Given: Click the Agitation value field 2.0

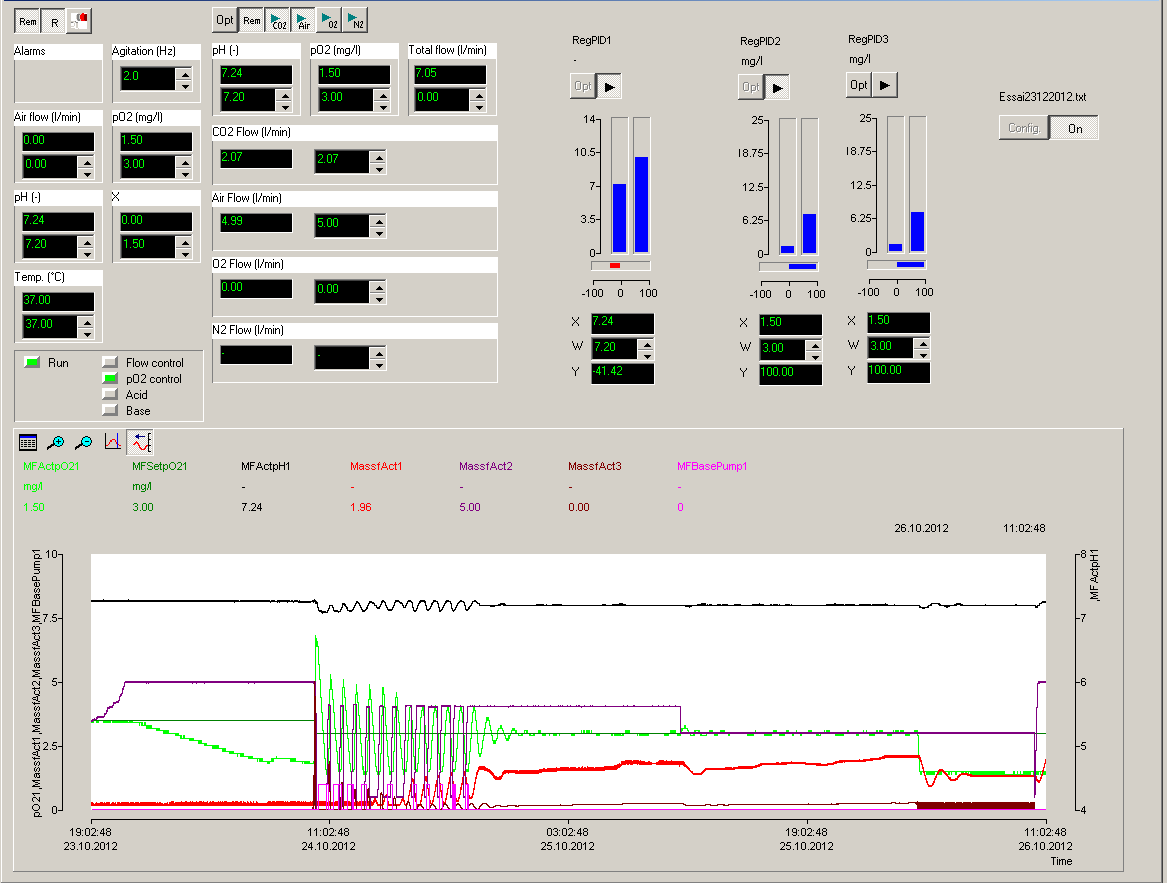Looking at the screenshot, I should coord(148,79).
